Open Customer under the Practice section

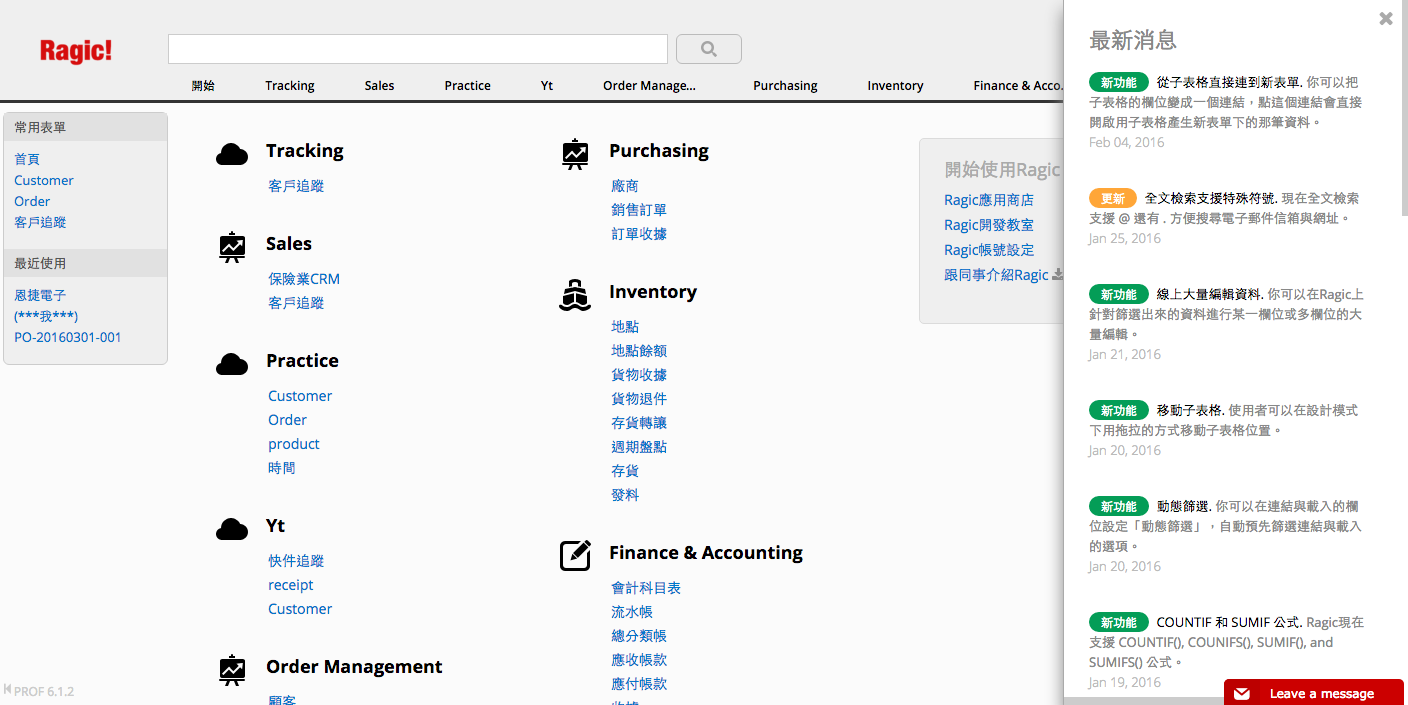pos(300,396)
